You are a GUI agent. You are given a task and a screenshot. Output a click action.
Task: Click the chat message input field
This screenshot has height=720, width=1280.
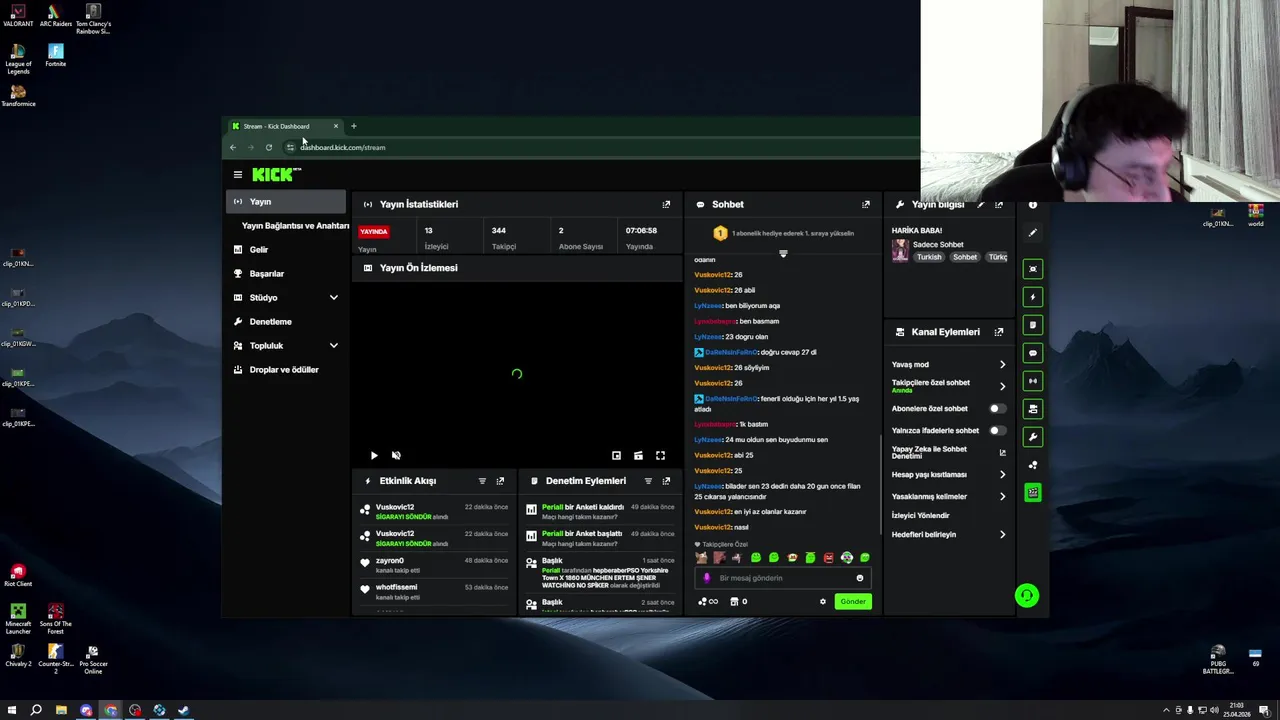[x=781, y=578]
